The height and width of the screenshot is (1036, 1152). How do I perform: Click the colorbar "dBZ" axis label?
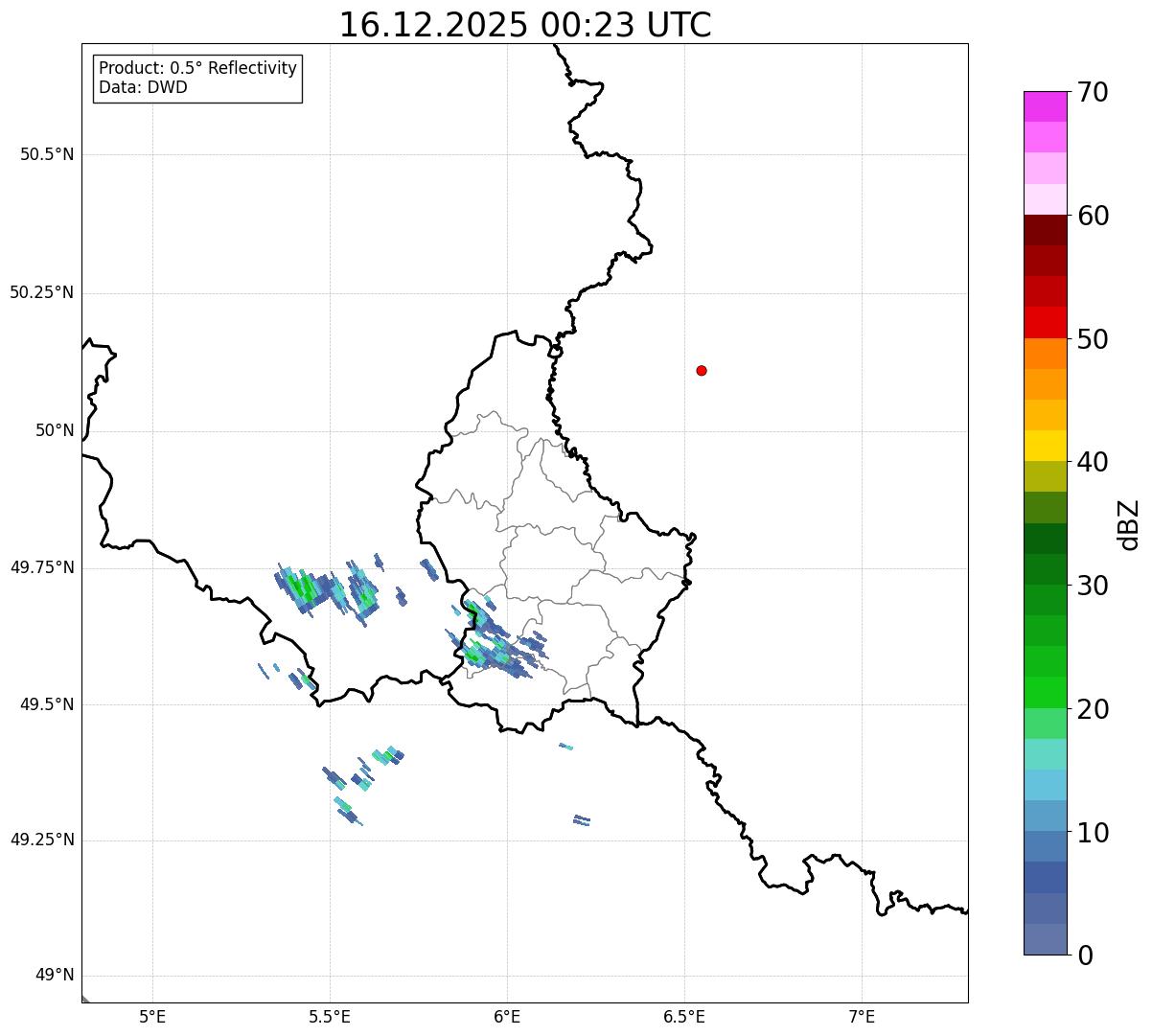click(1129, 524)
